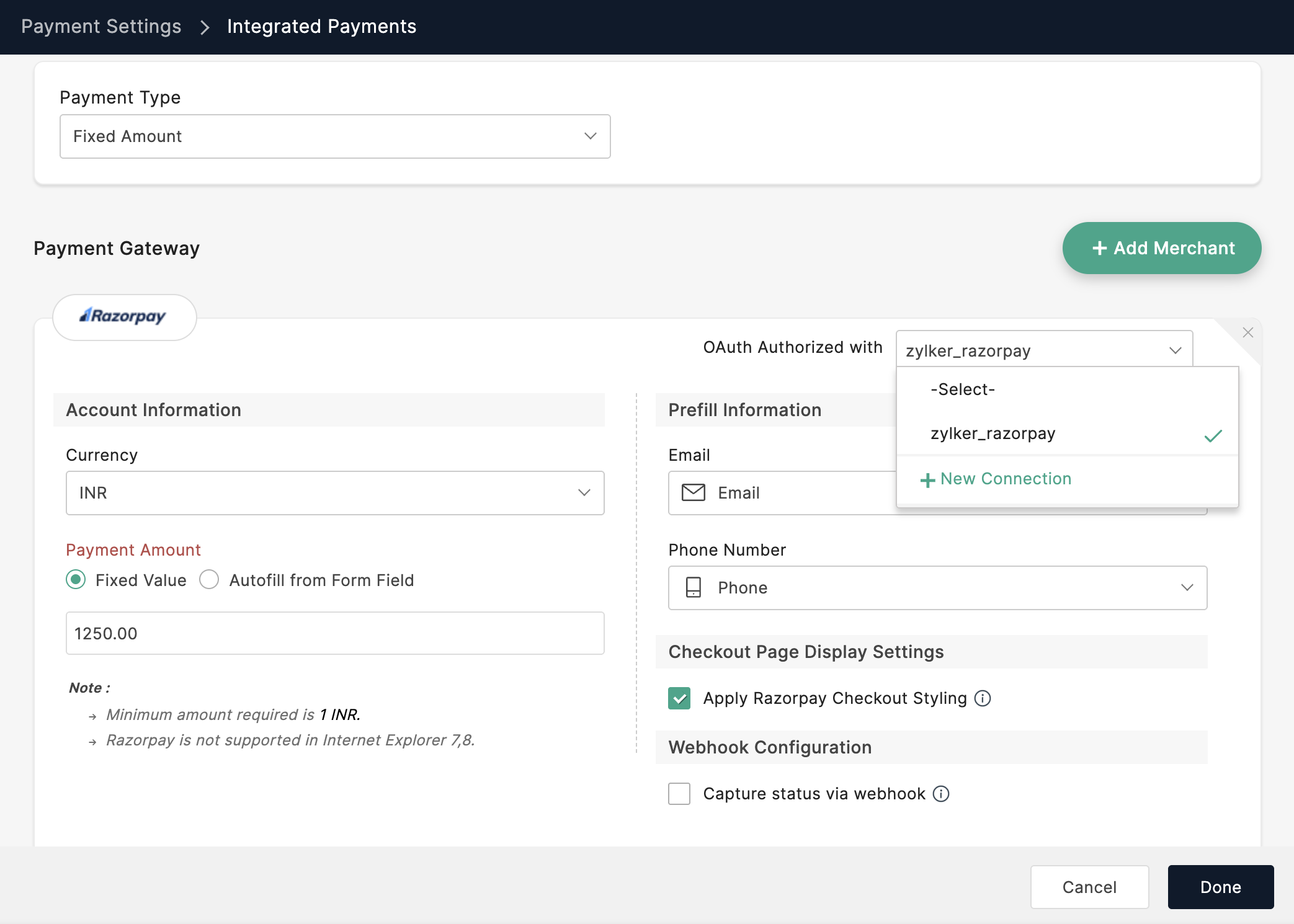Viewport: 1294px width, 924px height.
Task: Uncheck Apply Razorpay Checkout Styling
Action: click(679, 698)
